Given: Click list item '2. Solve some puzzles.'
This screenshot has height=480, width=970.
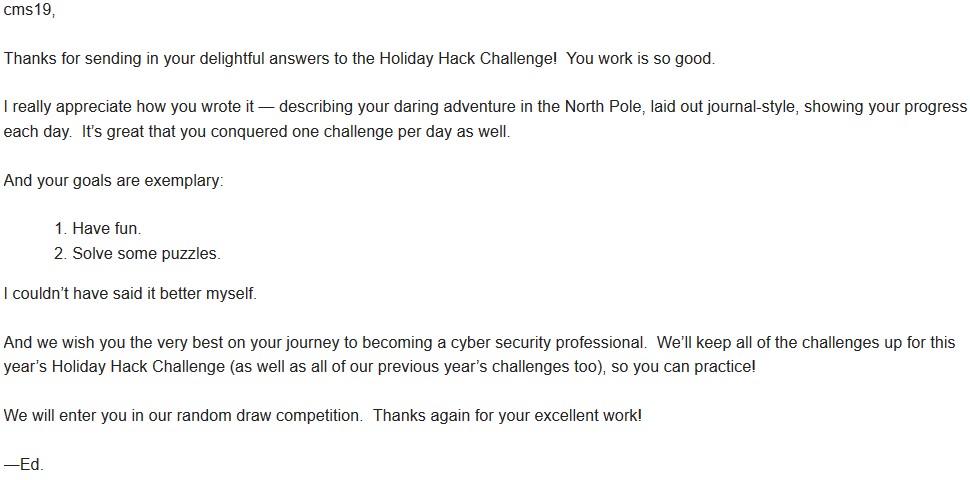Looking at the screenshot, I should pos(137,254).
